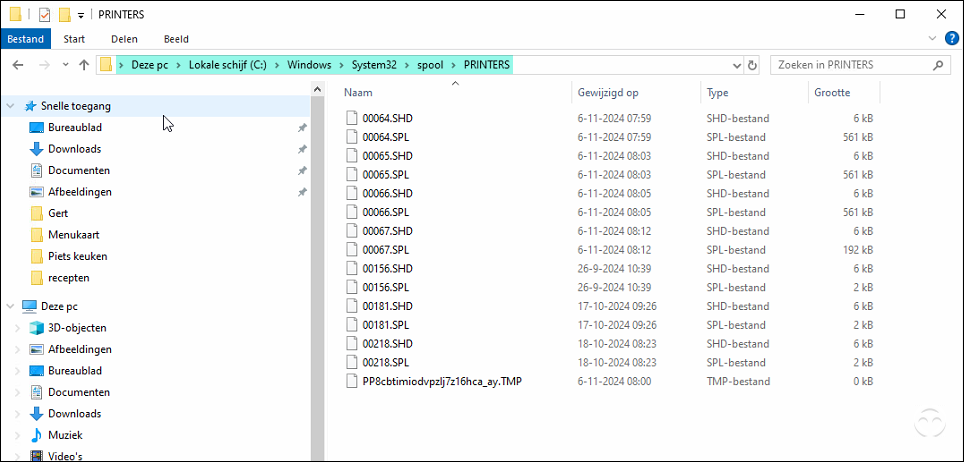Click the file icon beside 00065.SPL

coord(352,175)
